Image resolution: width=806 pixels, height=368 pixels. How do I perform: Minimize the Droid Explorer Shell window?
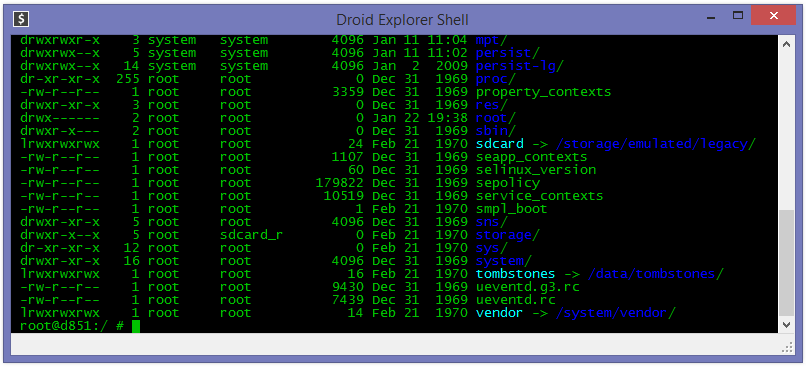(x=711, y=16)
